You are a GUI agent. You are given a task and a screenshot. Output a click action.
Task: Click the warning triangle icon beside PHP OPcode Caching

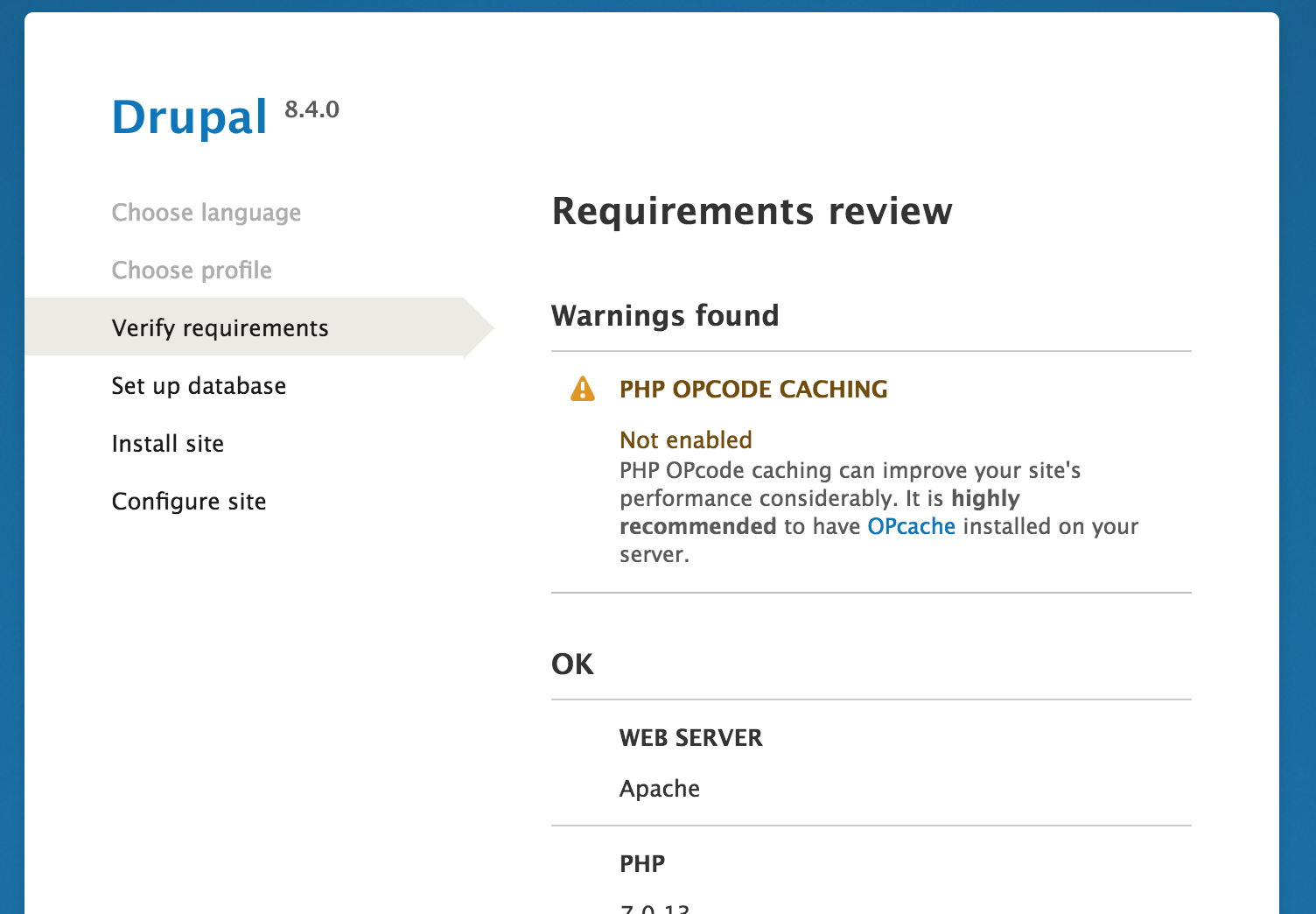(582, 389)
